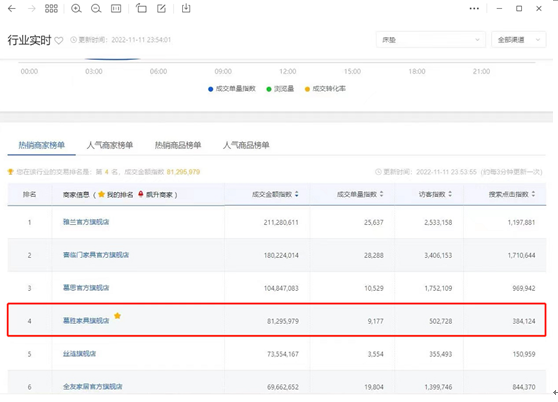
Task: Minimize the viewer window
Action: (x=499, y=9)
